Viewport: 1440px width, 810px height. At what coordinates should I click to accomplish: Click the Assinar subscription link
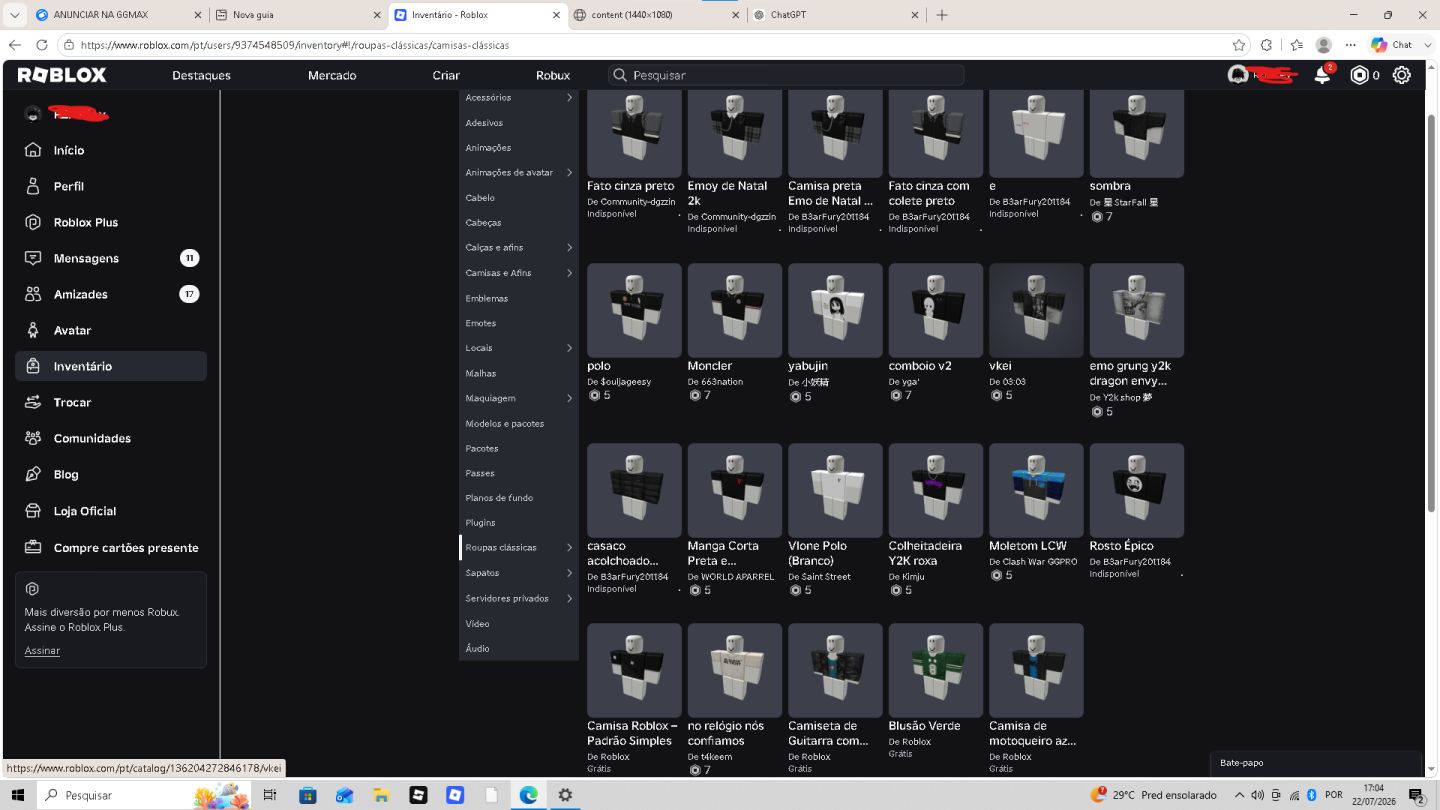(42, 650)
